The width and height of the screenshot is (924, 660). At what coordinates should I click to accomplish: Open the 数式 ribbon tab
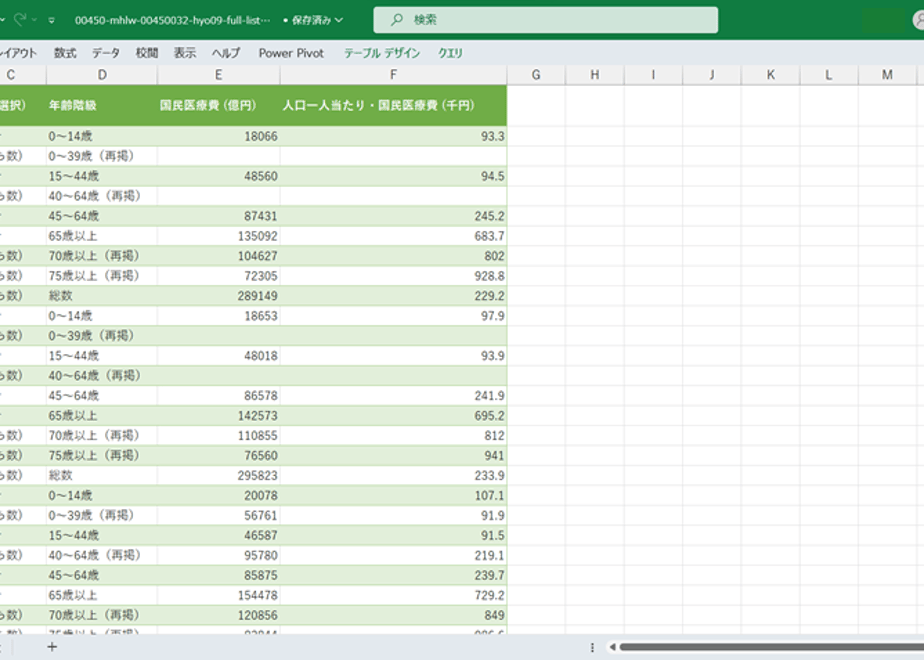(65, 53)
